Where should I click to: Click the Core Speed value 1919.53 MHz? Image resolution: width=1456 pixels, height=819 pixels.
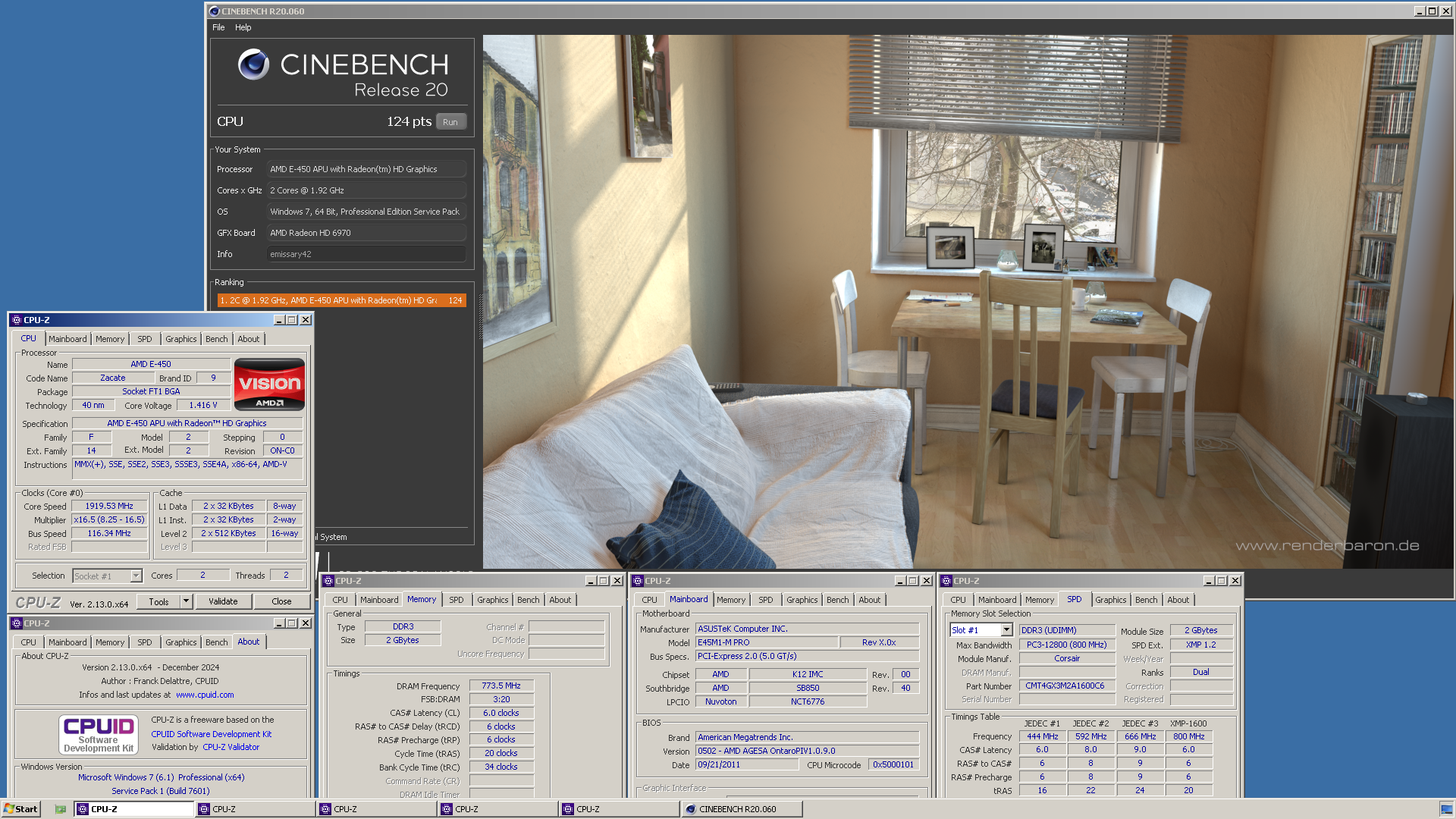click(x=109, y=506)
